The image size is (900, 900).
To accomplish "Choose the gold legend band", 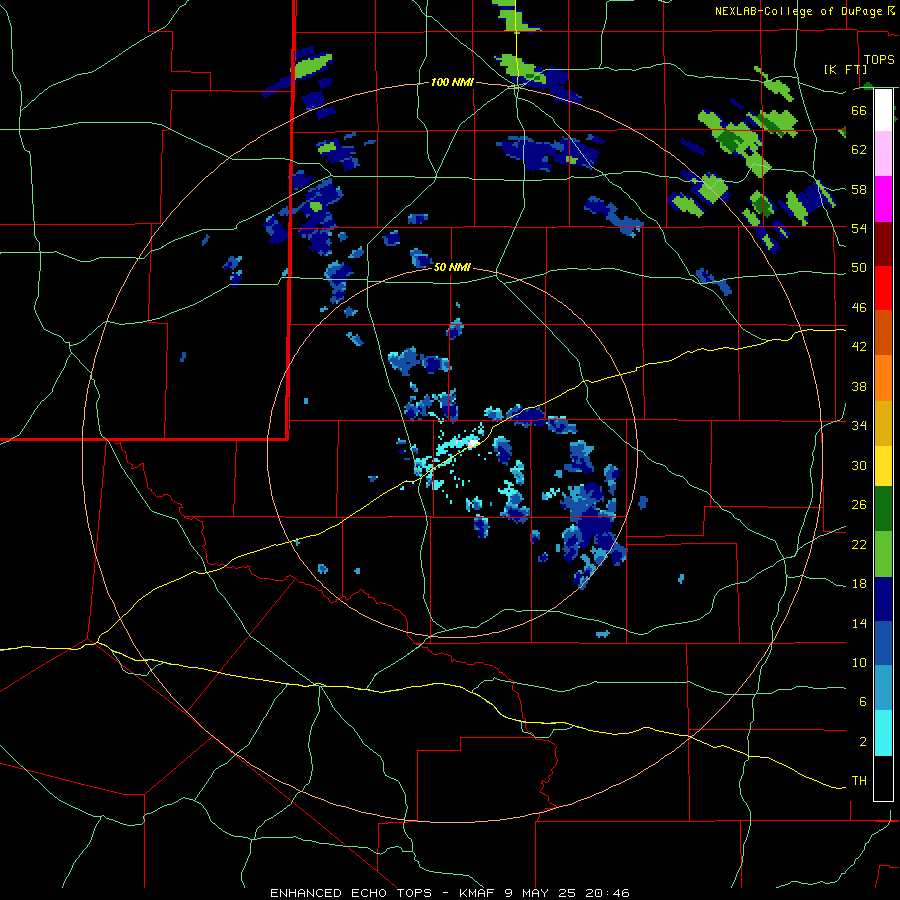I will point(883,423).
